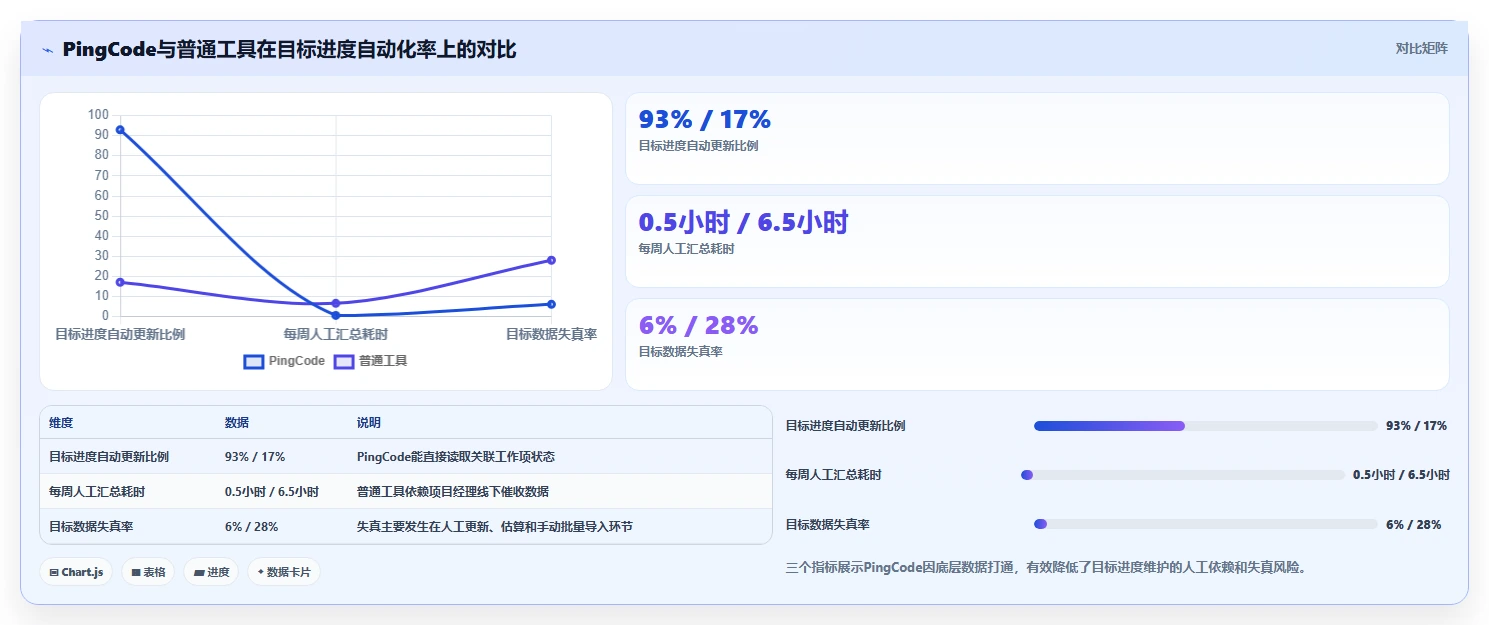Viewport: 1489px width, 625px height.
Task: Click progress value 93% / 17% beside bar
Action: point(1416,426)
